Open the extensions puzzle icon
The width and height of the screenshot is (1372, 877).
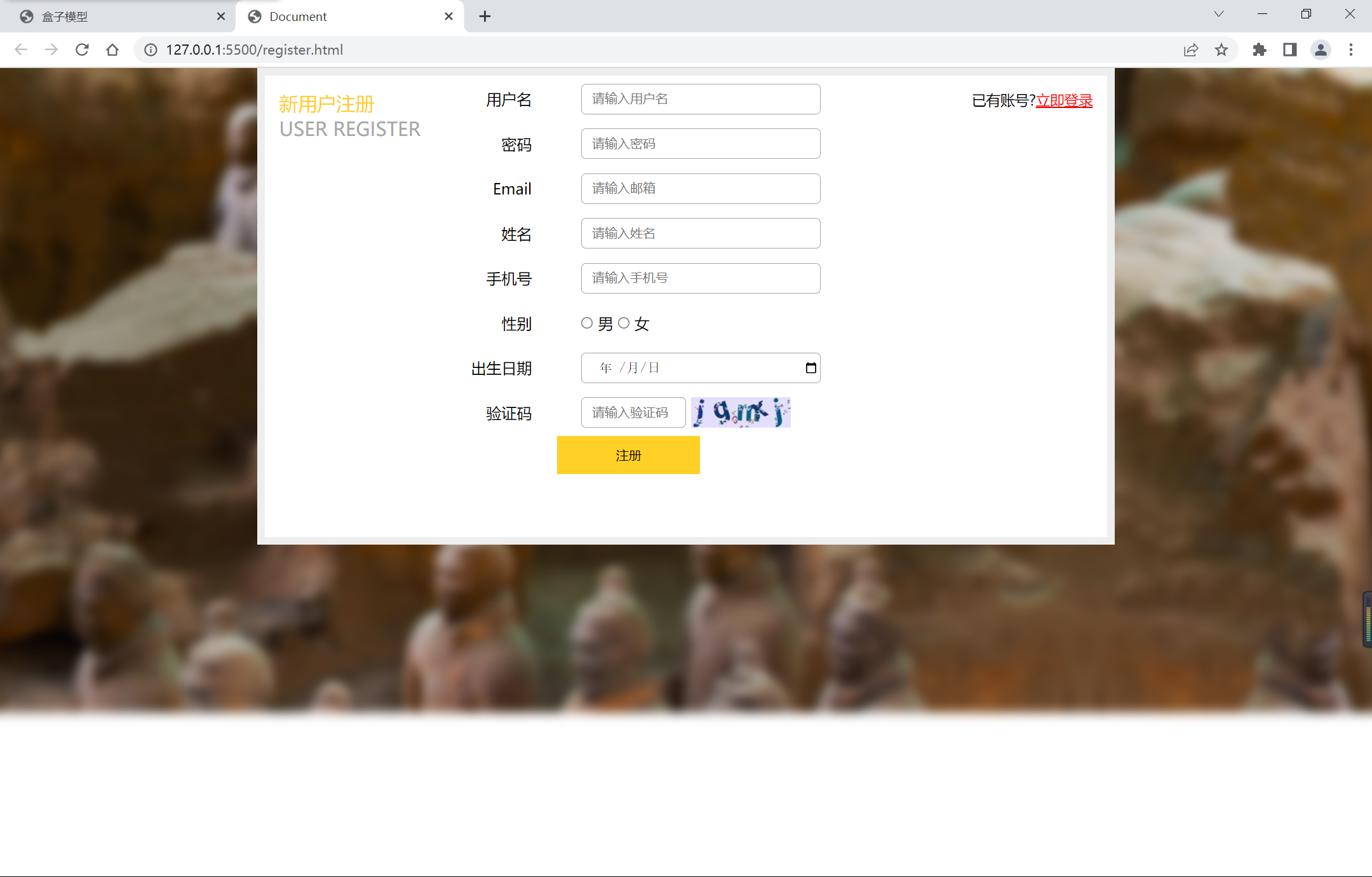tap(1259, 50)
